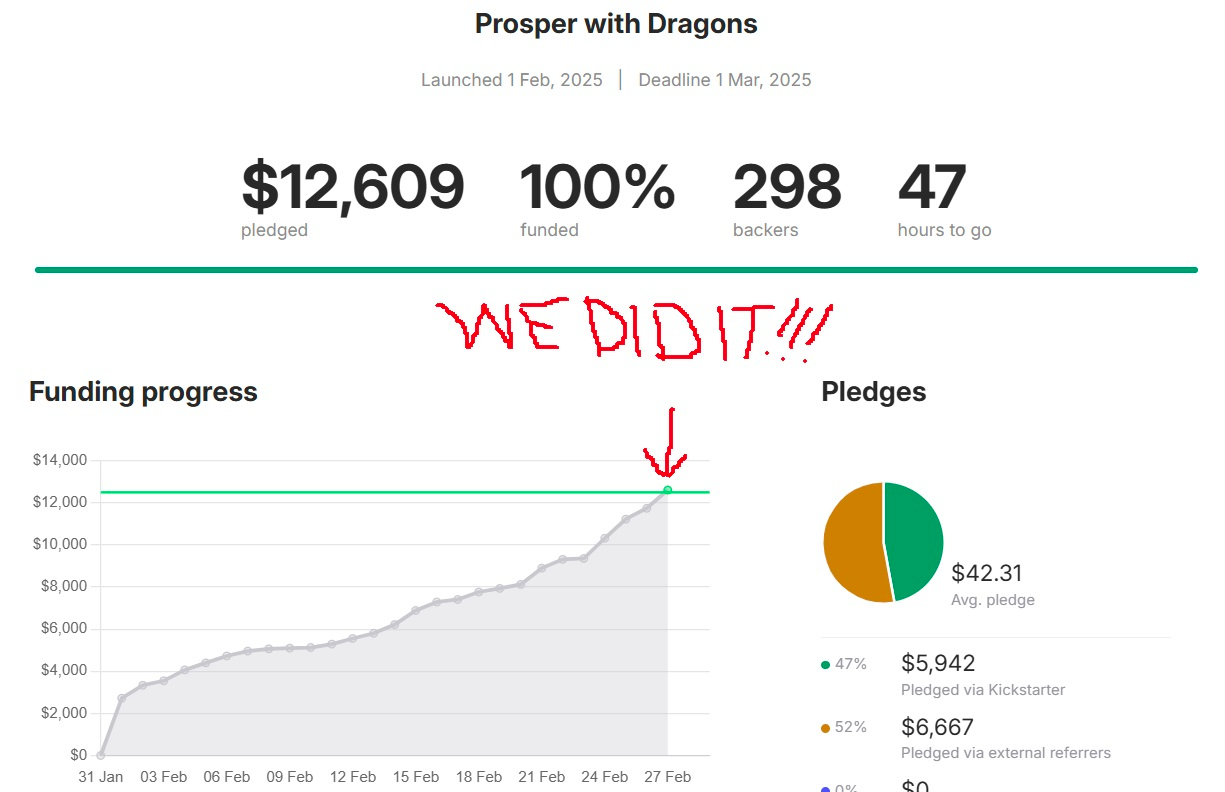Image resolution: width=1225 pixels, height=792 pixels.
Task: Click the 47 hours to go counter
Action: (932, 188)
